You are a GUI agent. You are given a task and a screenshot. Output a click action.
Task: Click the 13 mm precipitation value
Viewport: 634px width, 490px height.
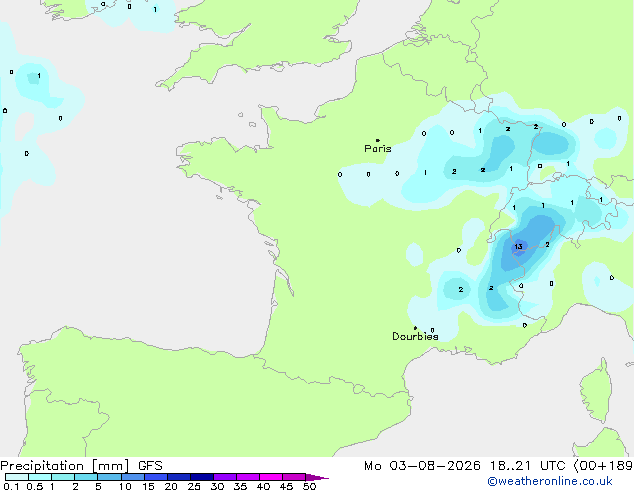pyautogui.click(x=518, y=246)
